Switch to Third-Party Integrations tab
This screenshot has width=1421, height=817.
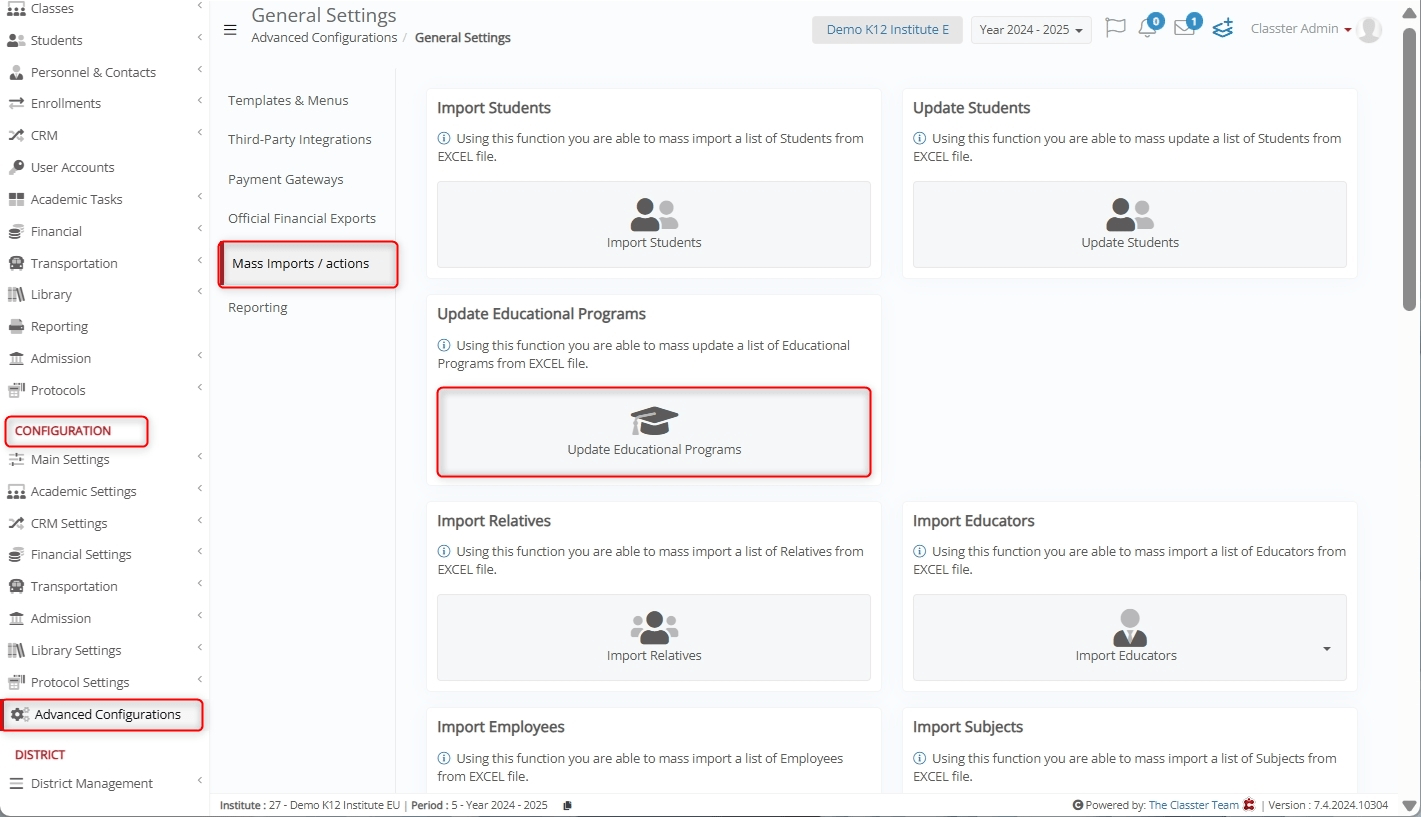300,139
